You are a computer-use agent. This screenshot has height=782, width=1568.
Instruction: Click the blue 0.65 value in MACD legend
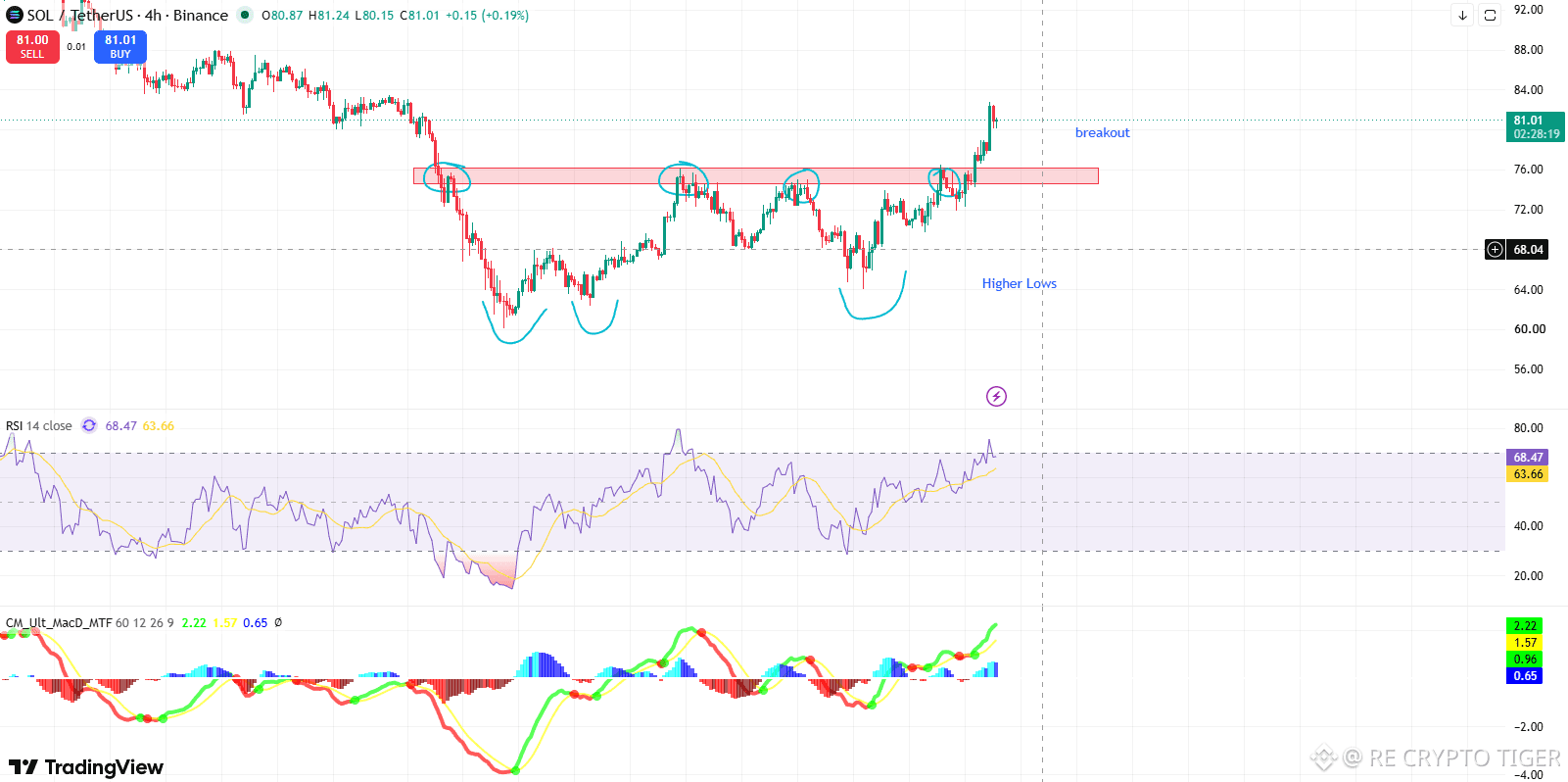pos(255,622)
